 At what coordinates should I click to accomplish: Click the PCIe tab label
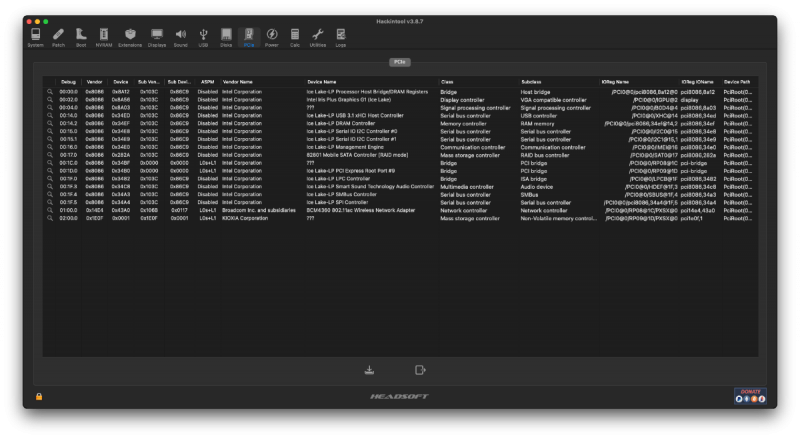click(x=399, y=62)
